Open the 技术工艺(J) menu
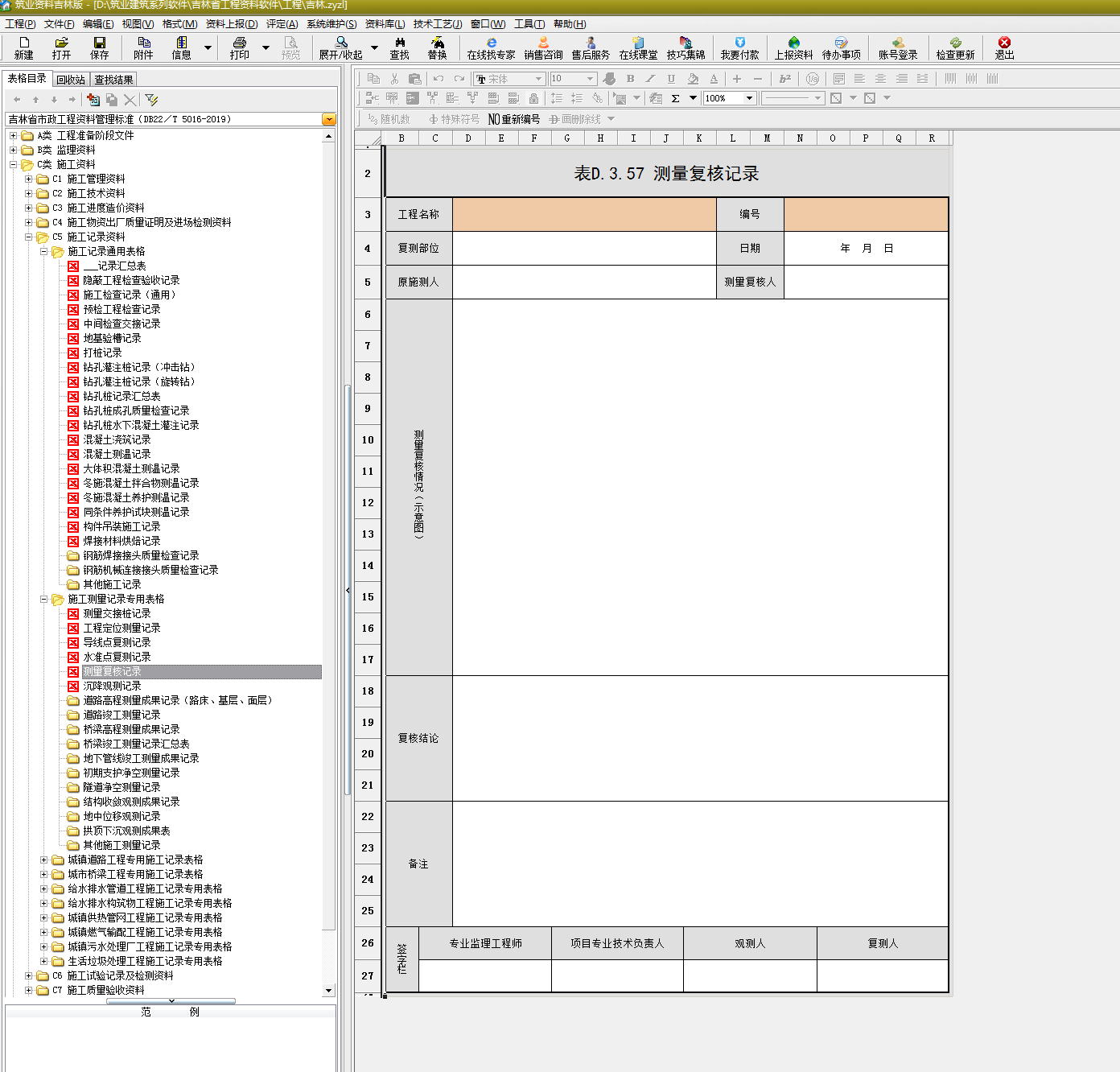1120x1072 pixels. click(437, 24)
